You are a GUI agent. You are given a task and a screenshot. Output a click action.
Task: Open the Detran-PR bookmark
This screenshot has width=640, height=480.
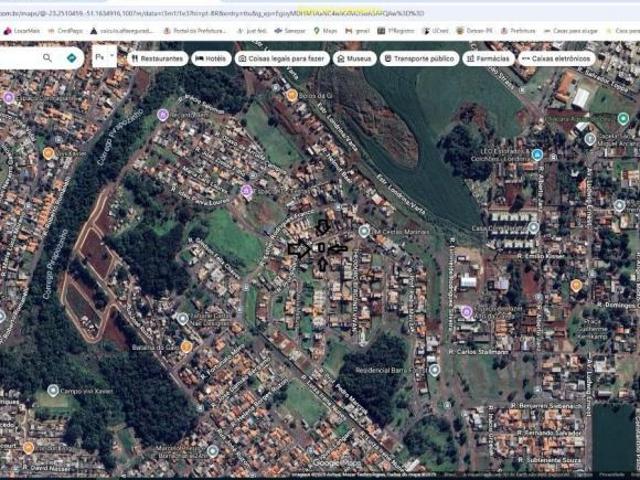[475, 31]
